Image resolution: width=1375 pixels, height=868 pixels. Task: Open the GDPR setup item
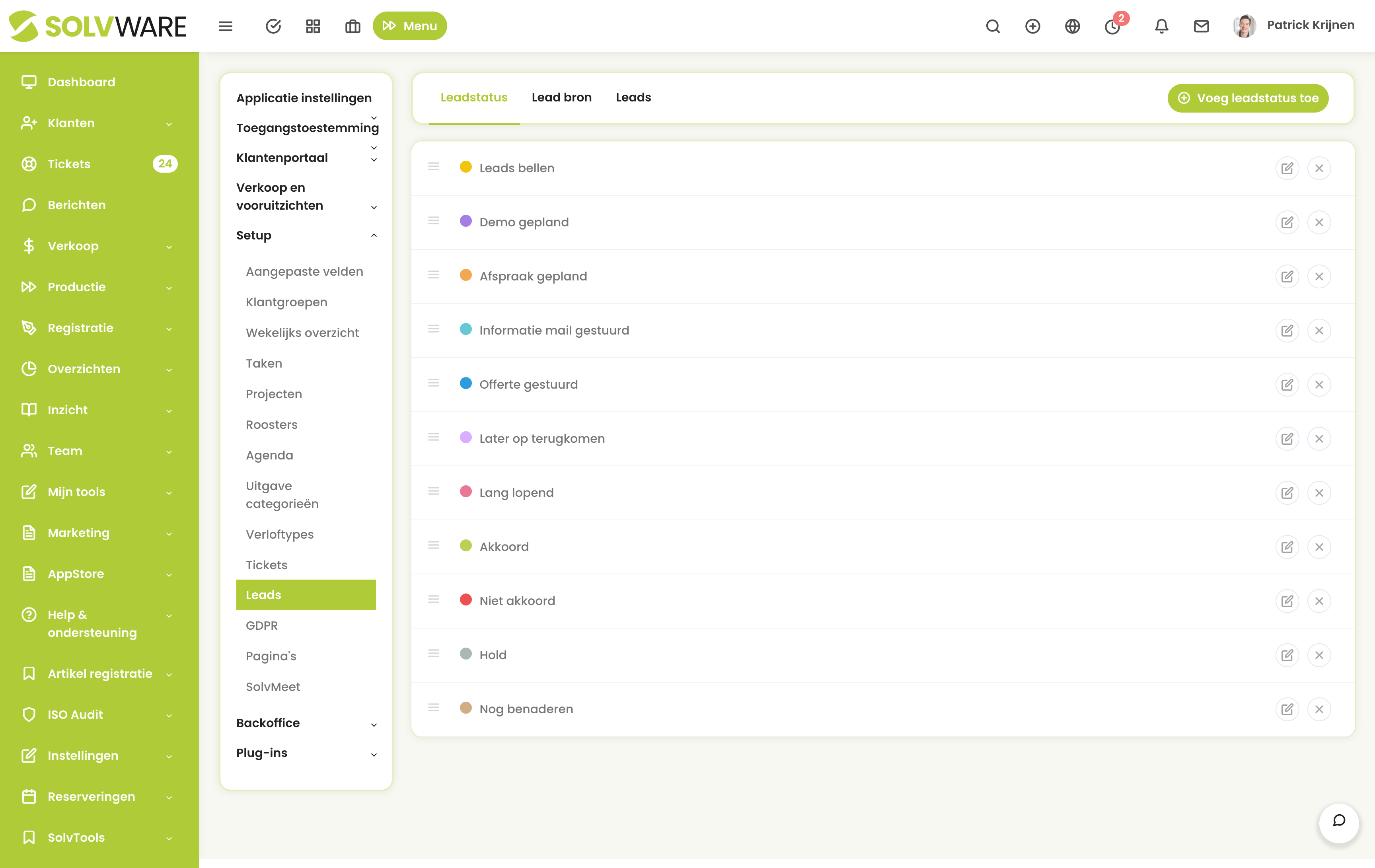262,625
